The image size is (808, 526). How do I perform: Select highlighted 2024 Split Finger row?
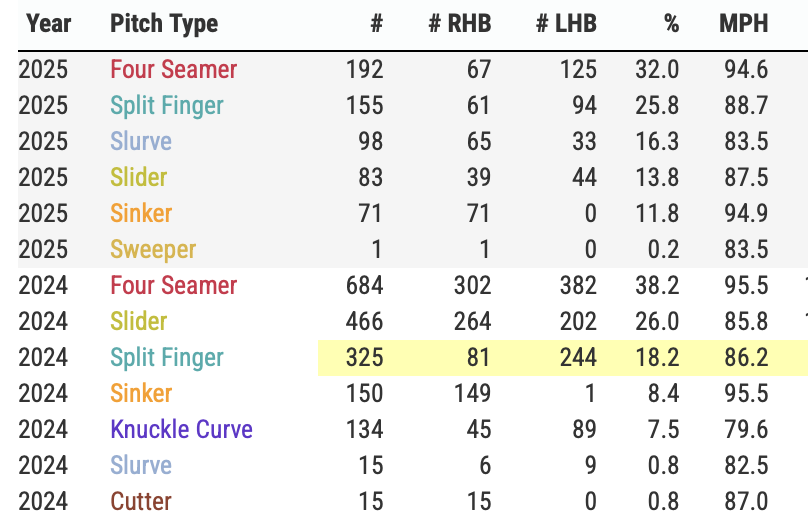click(166, 358)
